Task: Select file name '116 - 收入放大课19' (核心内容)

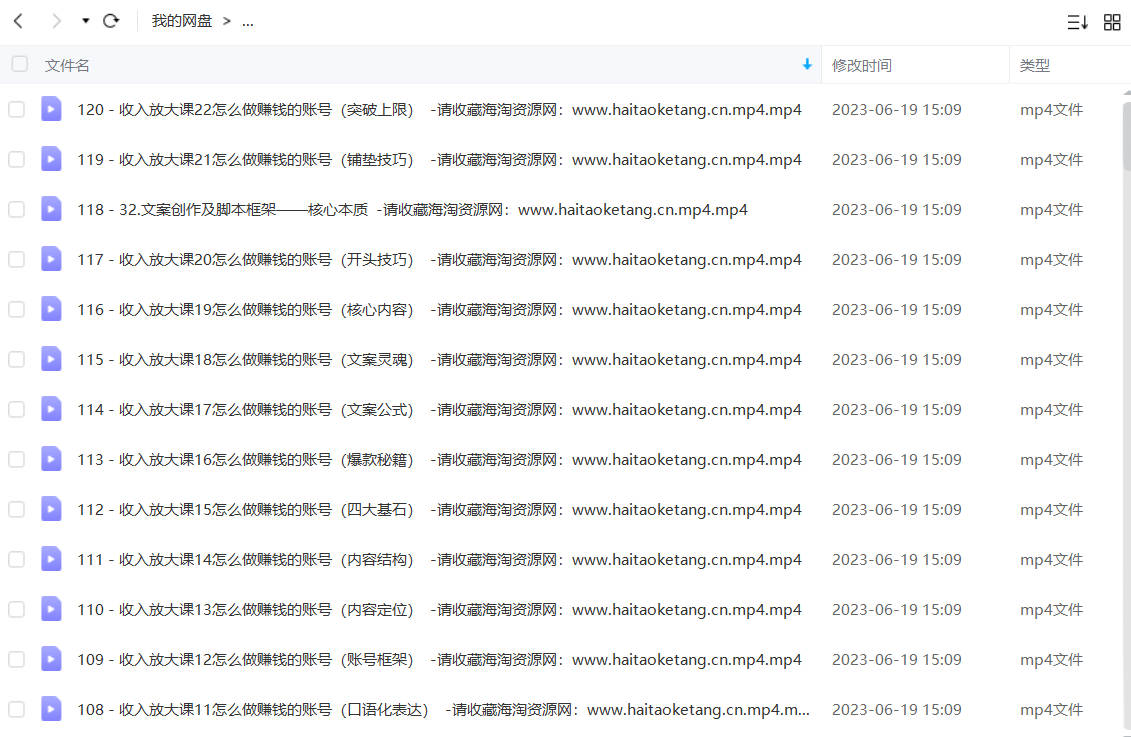Action: pos(439,309)
